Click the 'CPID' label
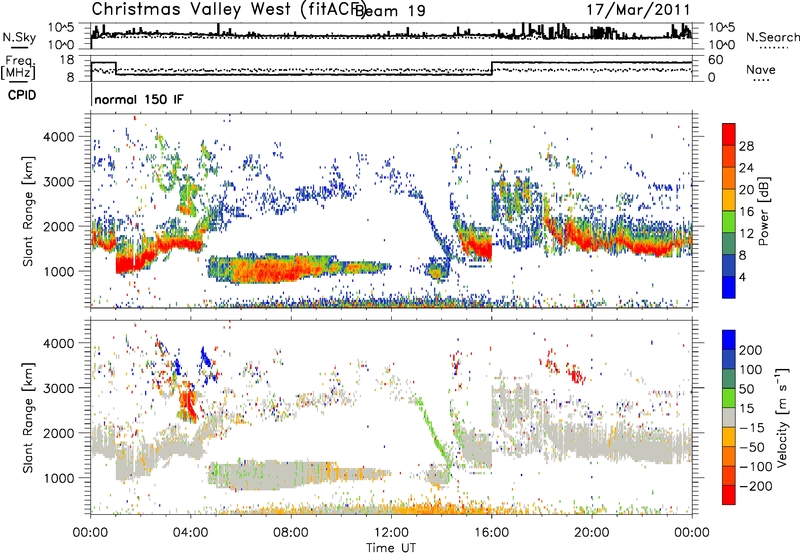 click(x=22, y=95)
